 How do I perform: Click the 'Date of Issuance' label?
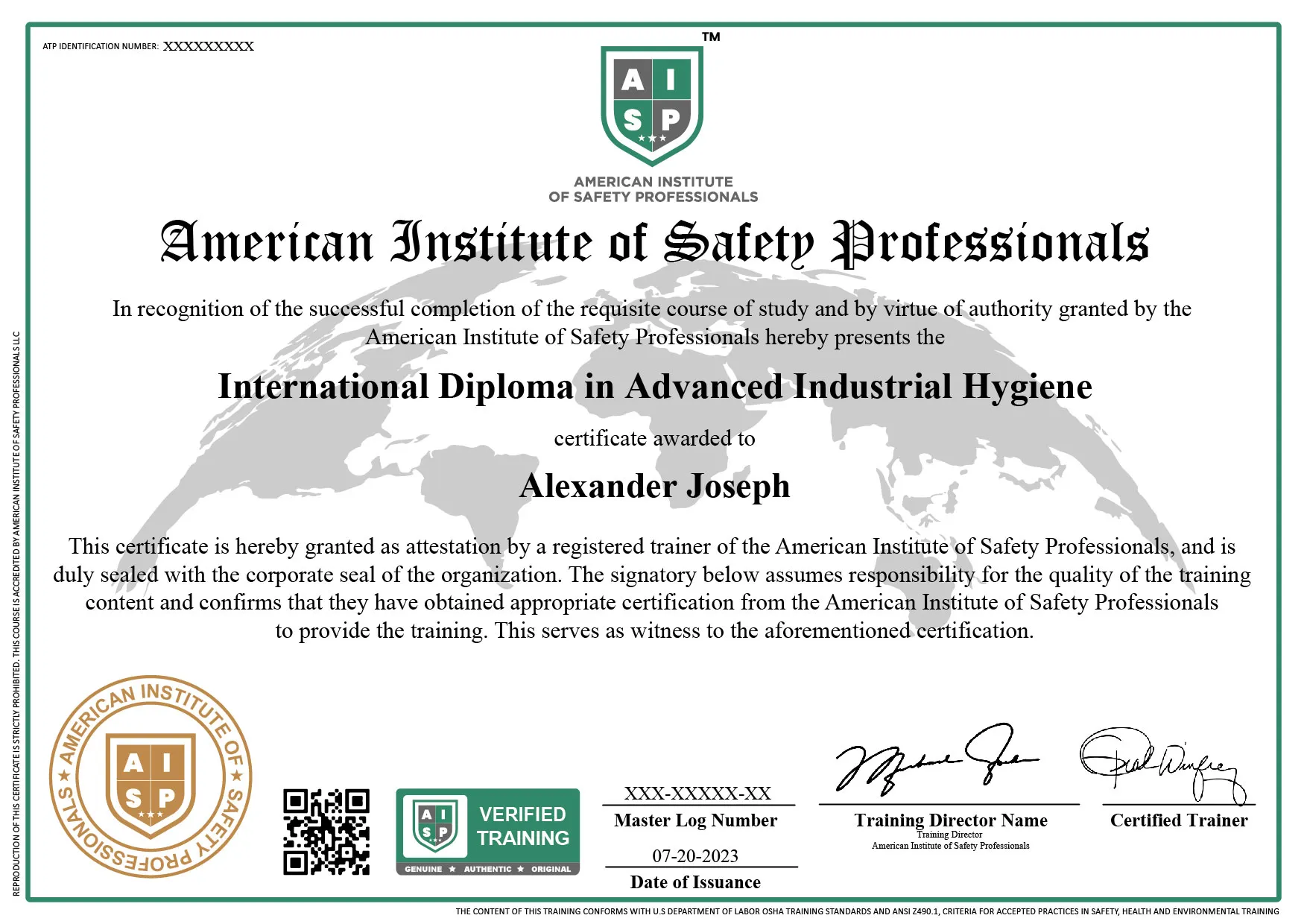pos(695,882)
